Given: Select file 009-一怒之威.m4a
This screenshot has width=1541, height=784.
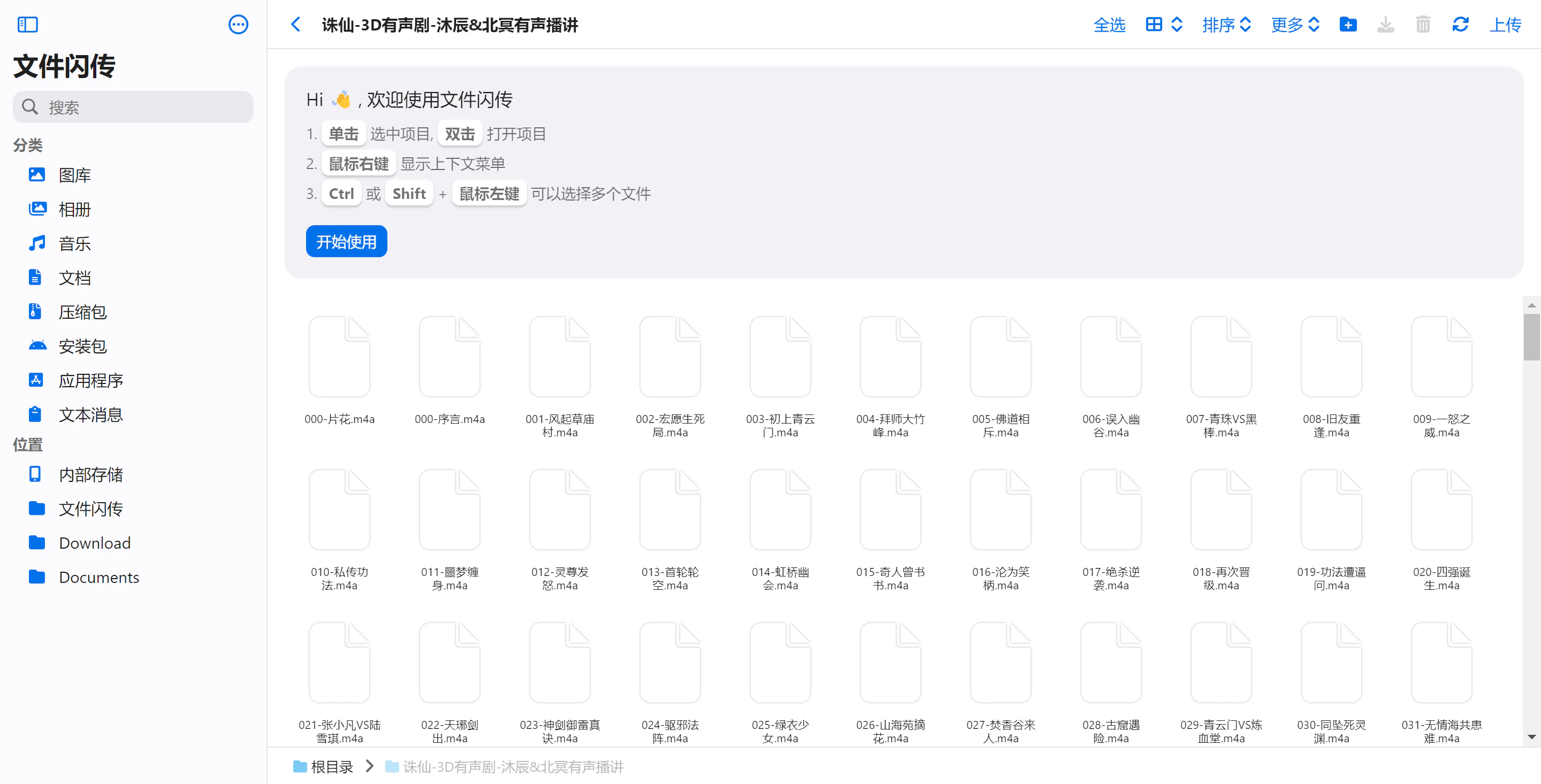Looking at the screenshot, I should point(1441,376).
